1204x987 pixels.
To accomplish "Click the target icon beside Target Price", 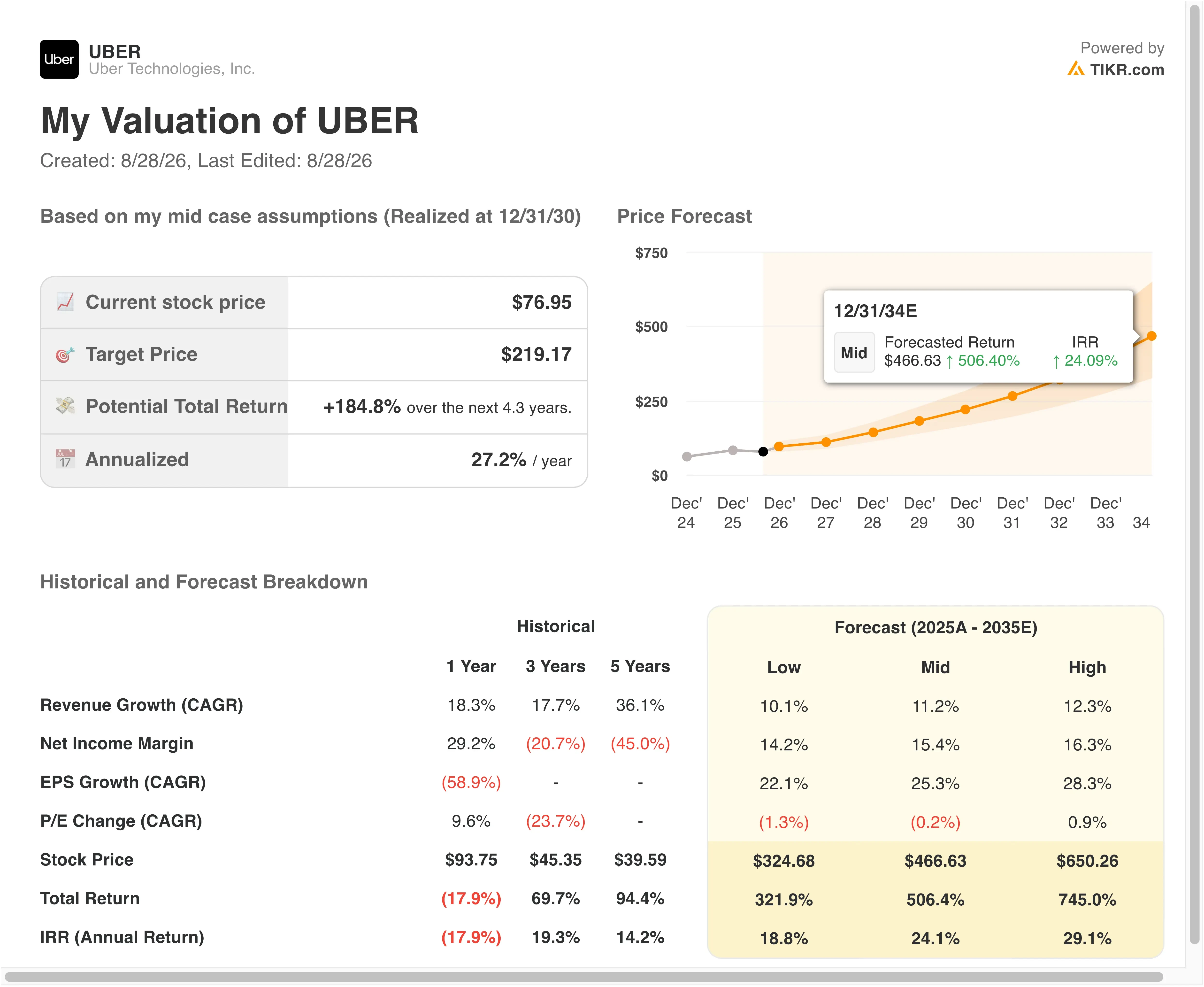I will coord(65,354).
